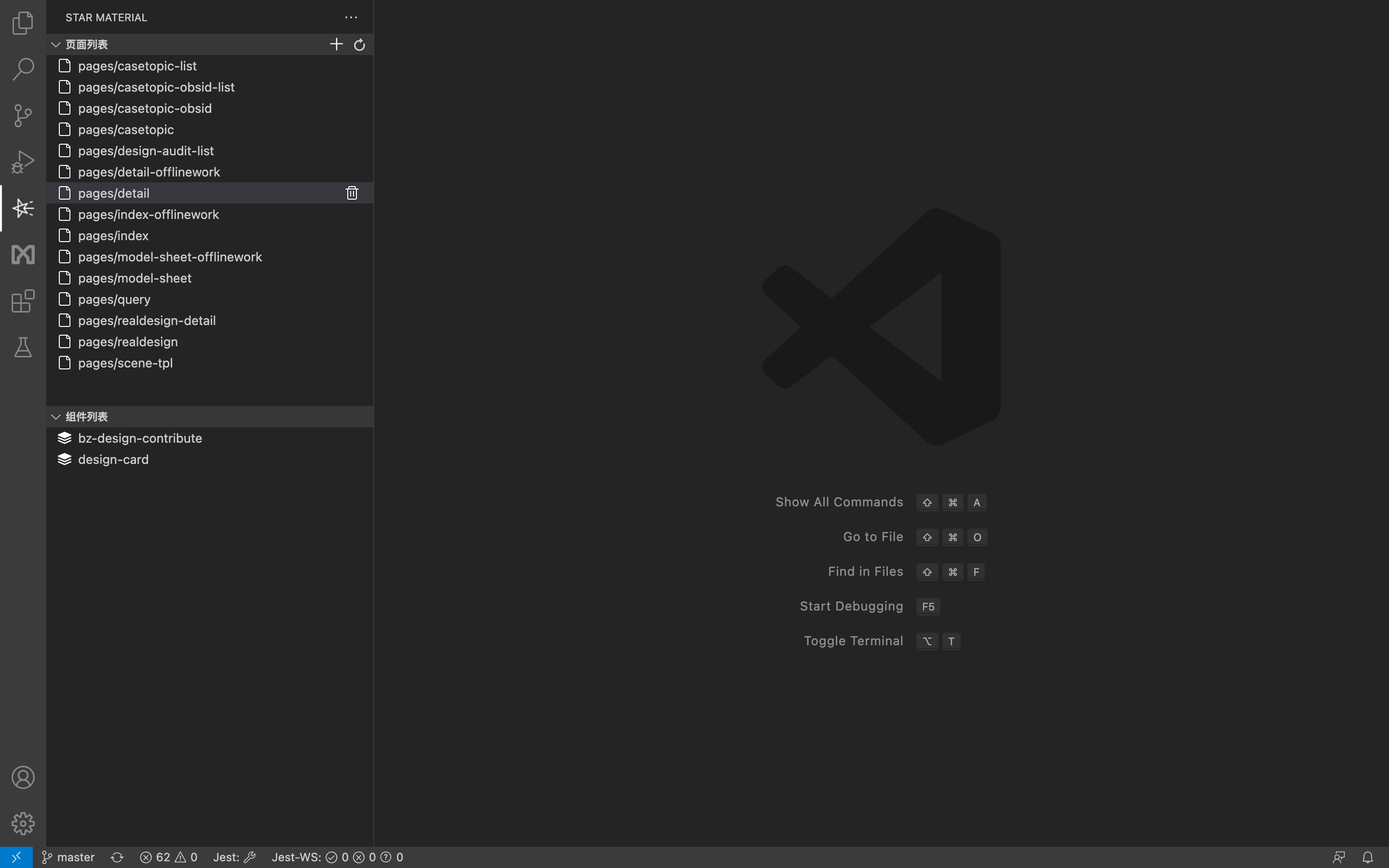The width and height of the screenshot is (1389, 868).
Task: Select the design-card component
Action: pos(210,459)
